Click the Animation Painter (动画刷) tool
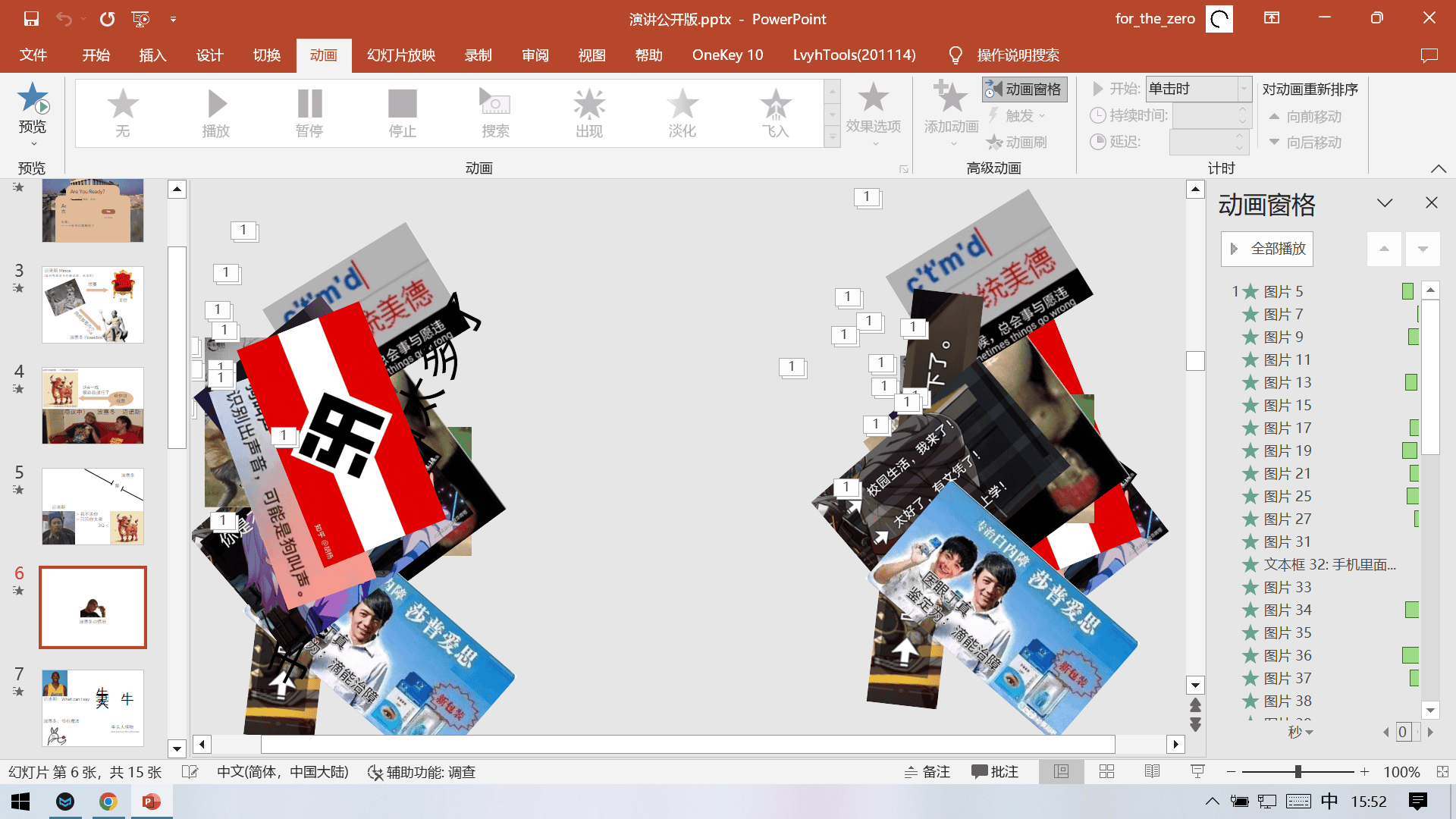1456x819 pixels. (x=1016, y=142)
